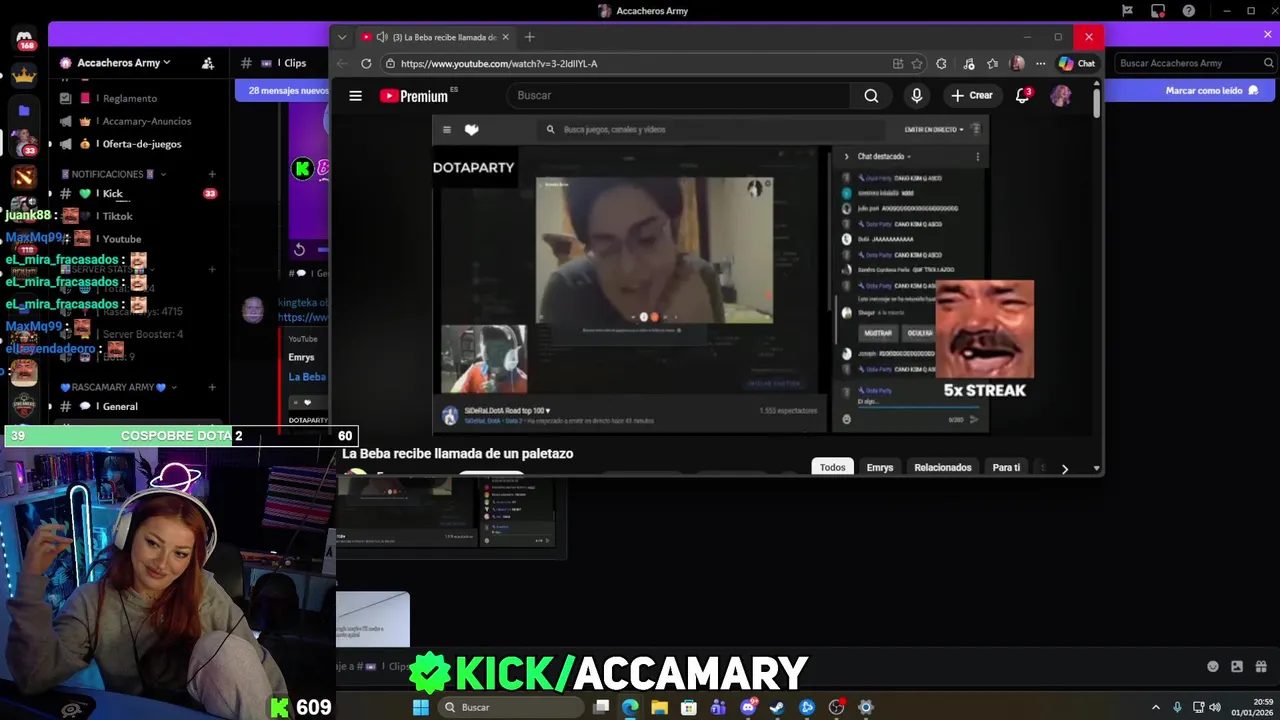Open emoji picker in Discord message bar
Viewport: 1280px width, 720px height.
pyautogui.click(x=1213, y=667)
